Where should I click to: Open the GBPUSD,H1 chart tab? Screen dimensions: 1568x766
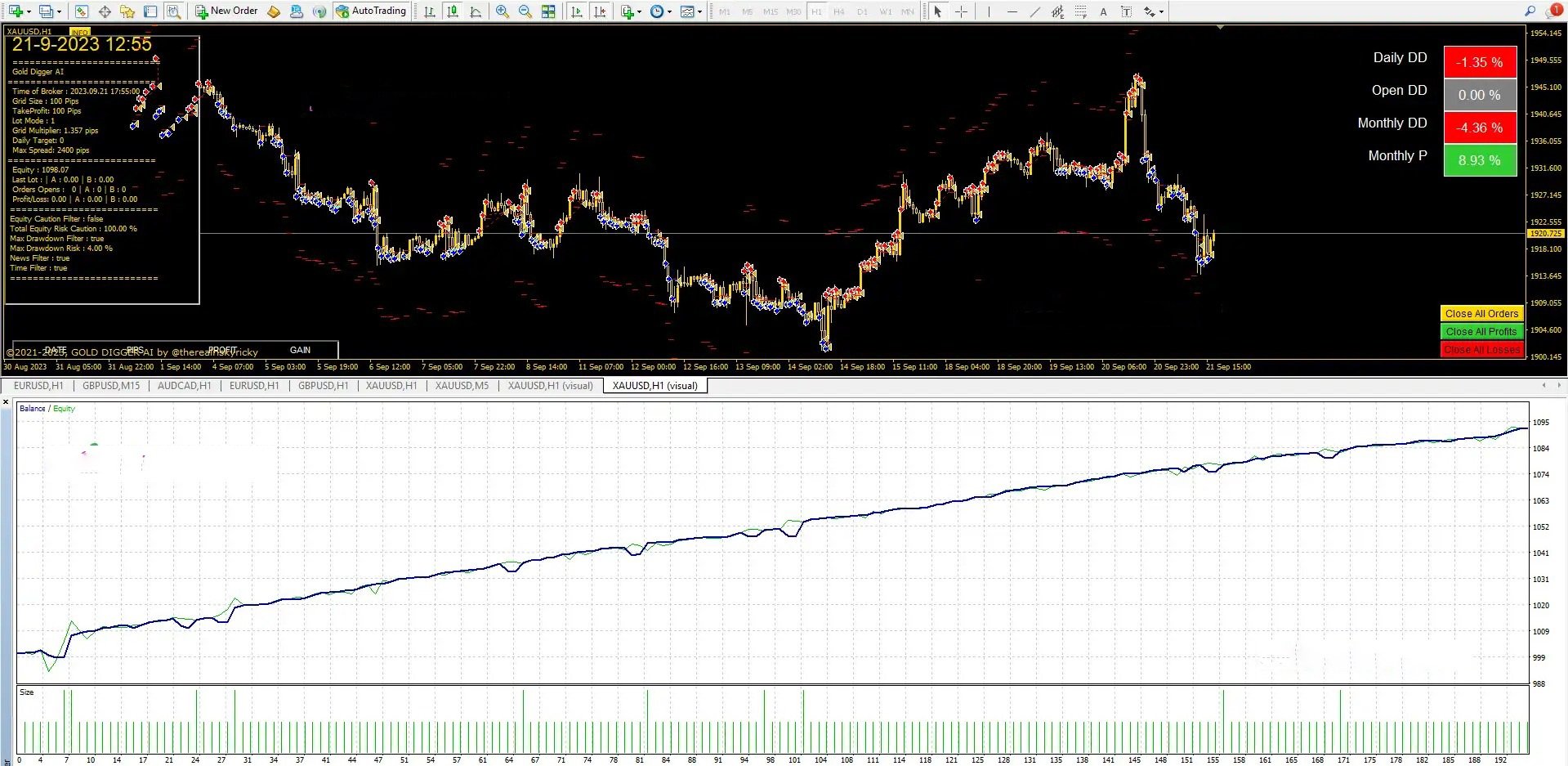pos(323,386)
